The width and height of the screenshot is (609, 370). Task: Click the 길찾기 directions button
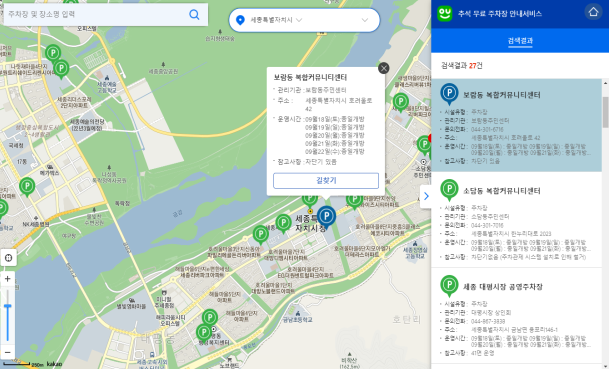coord(326,181)
